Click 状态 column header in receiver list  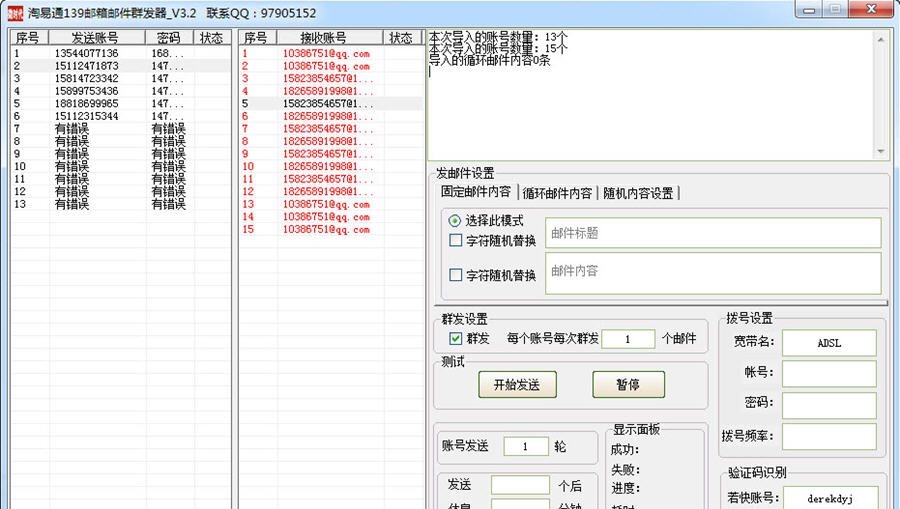(402, 38)
